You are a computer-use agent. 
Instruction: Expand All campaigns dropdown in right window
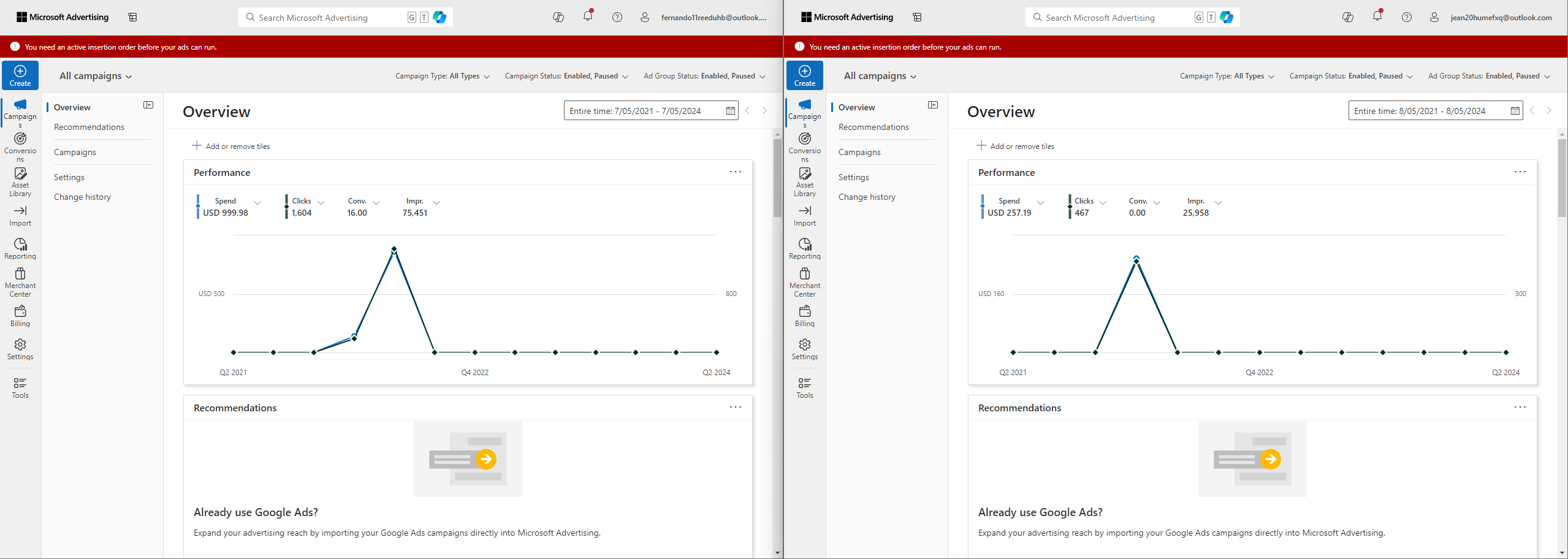pyautogui.click(x=880, y=76)
